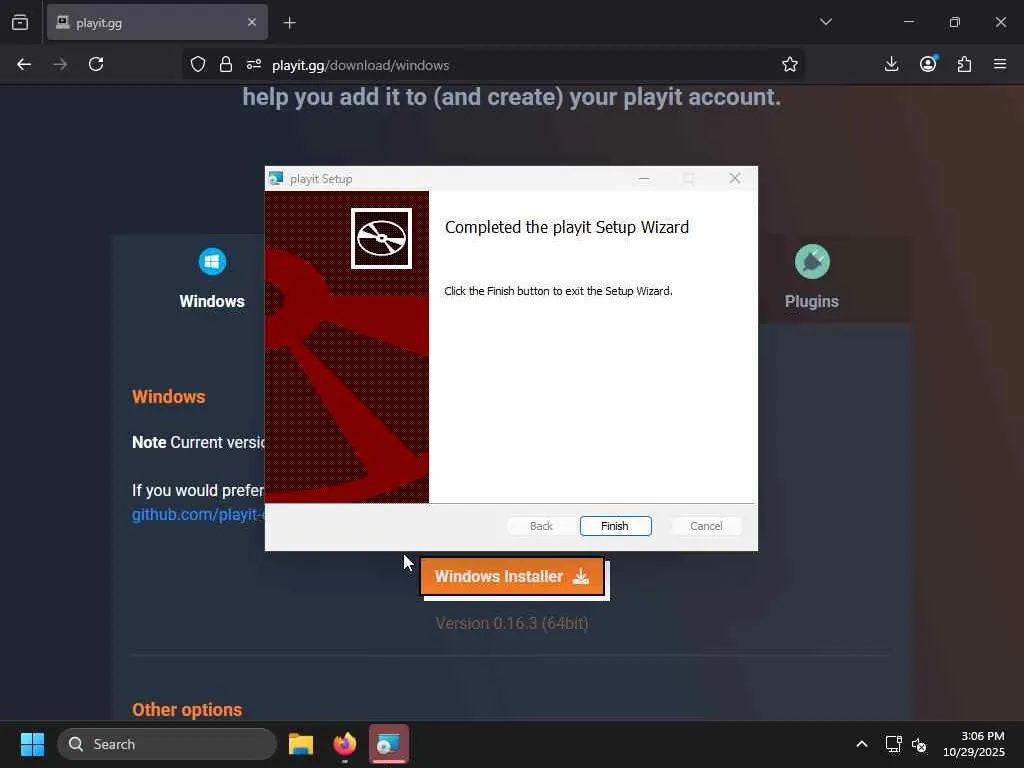Switch to the Plugins tab on the webpage
Image resolution: width=1024 pixels, height=768 pixels.
tap(812, 279)
